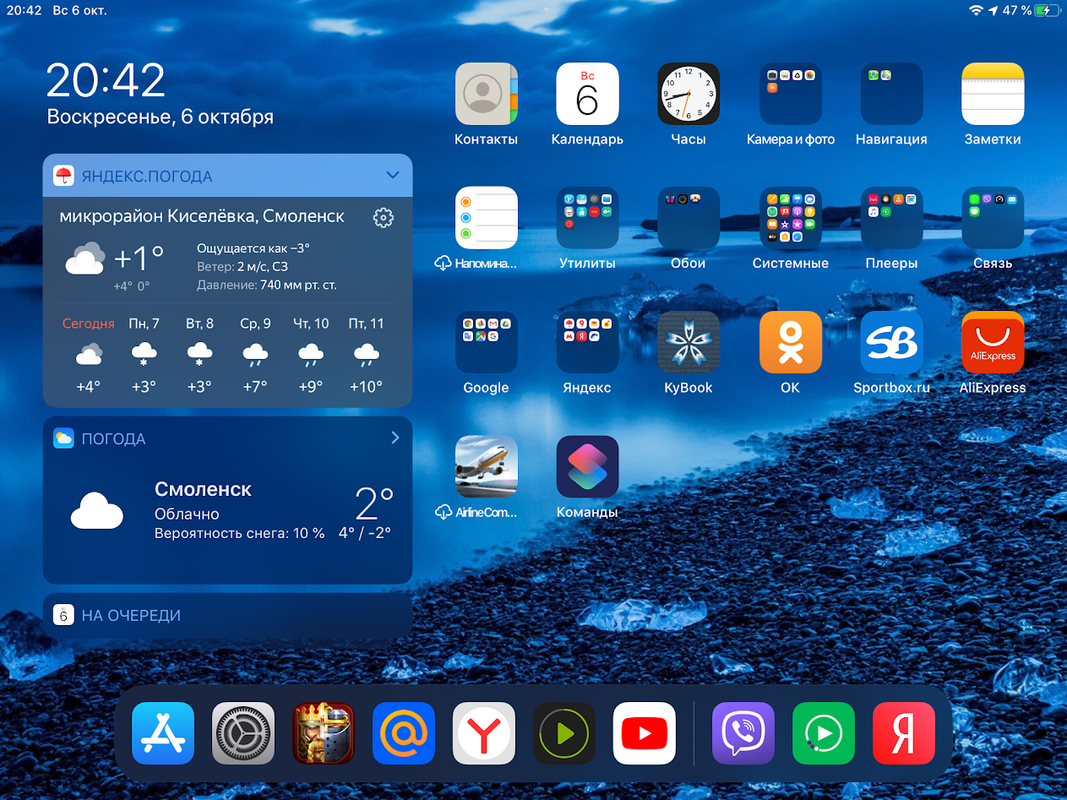
Task: Open the OK Odnoklassniki app
Action: click(x=790, y=342)
